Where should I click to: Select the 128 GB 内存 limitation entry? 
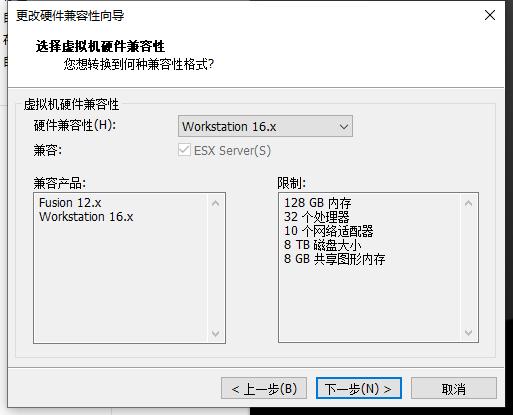(x=318, y=203)
